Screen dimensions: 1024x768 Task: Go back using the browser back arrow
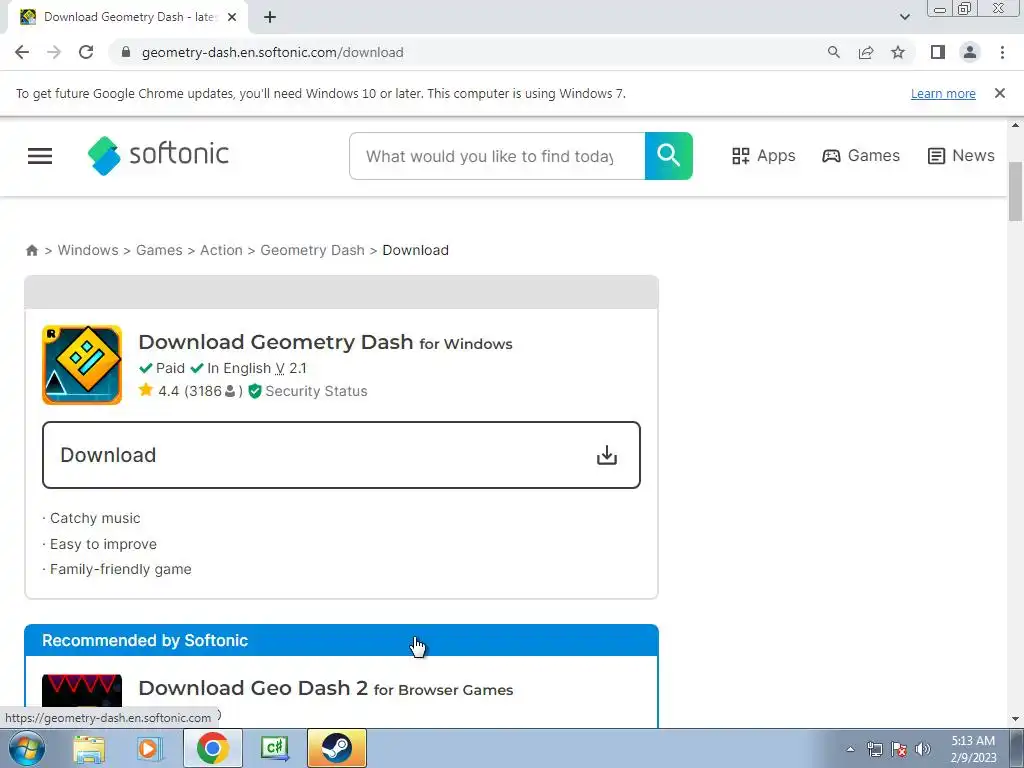pos(22,52)
